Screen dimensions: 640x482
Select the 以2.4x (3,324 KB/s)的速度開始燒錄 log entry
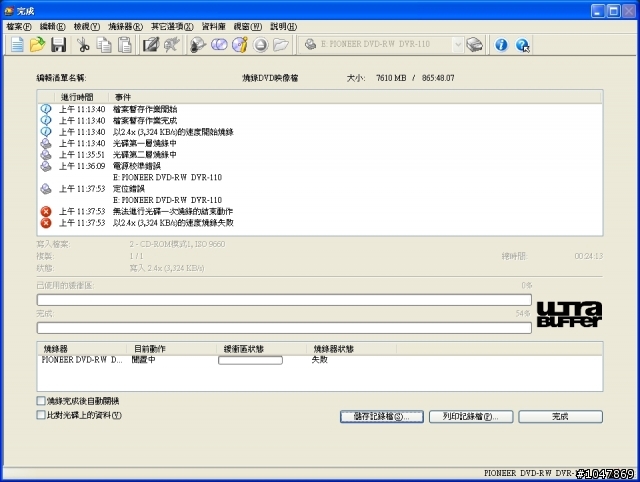(x=173, y=132)
